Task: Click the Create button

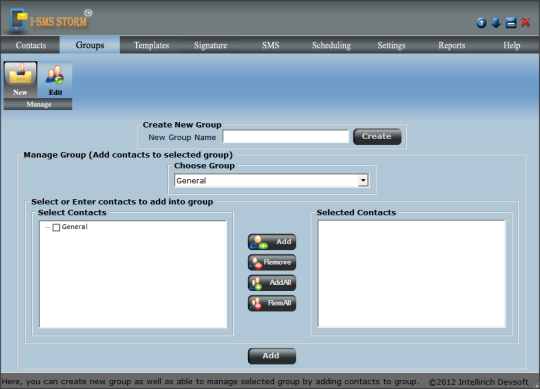Action: (x=377, y=136)
